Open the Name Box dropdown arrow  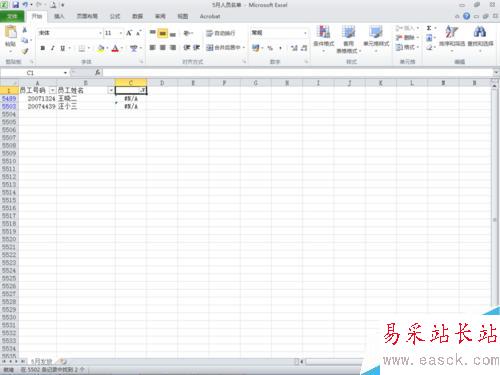[x=65, y=73]
